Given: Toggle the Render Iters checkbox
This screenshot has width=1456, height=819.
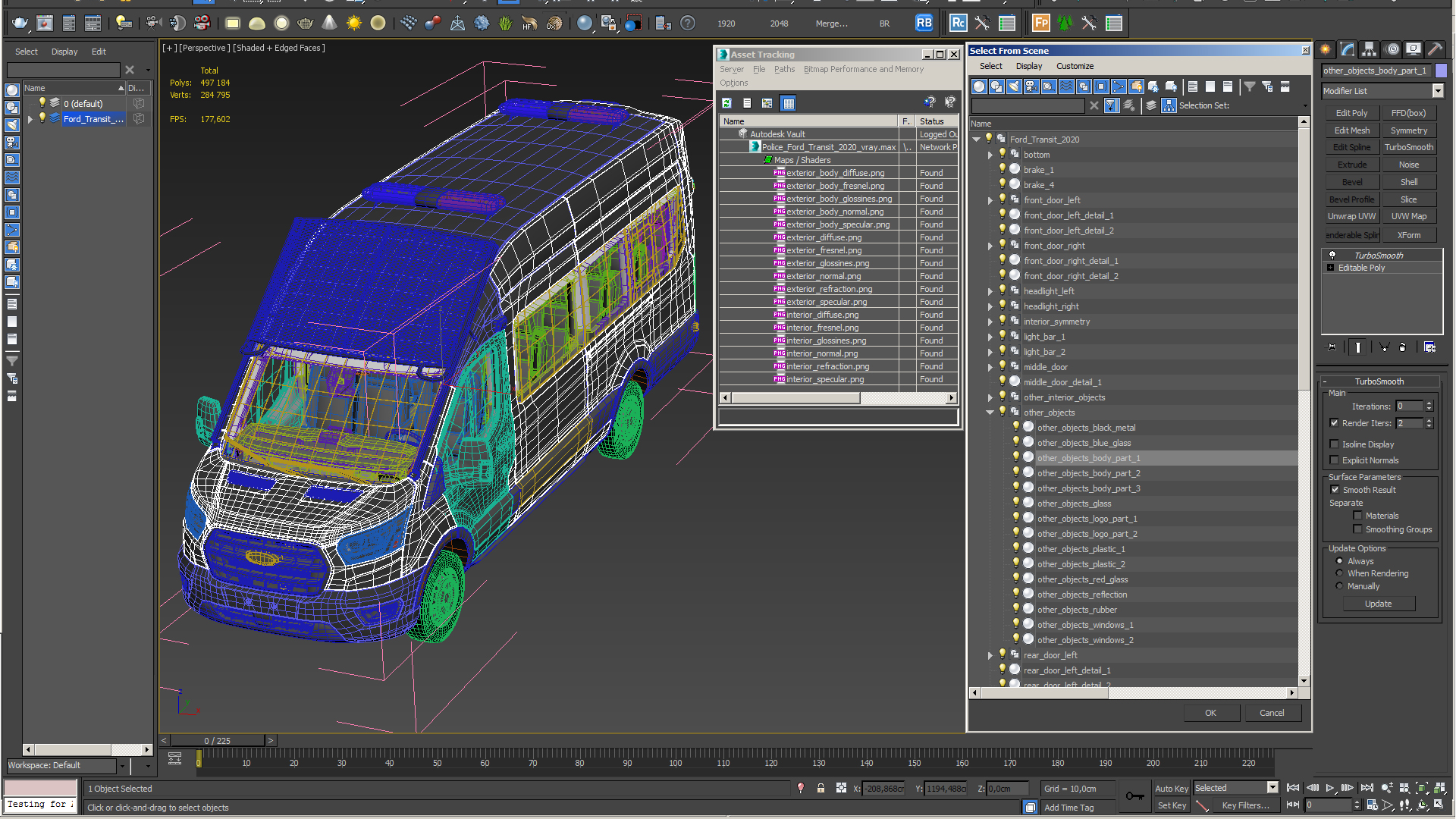Looking at the screenshot, I should click(x=1334, y=423).
